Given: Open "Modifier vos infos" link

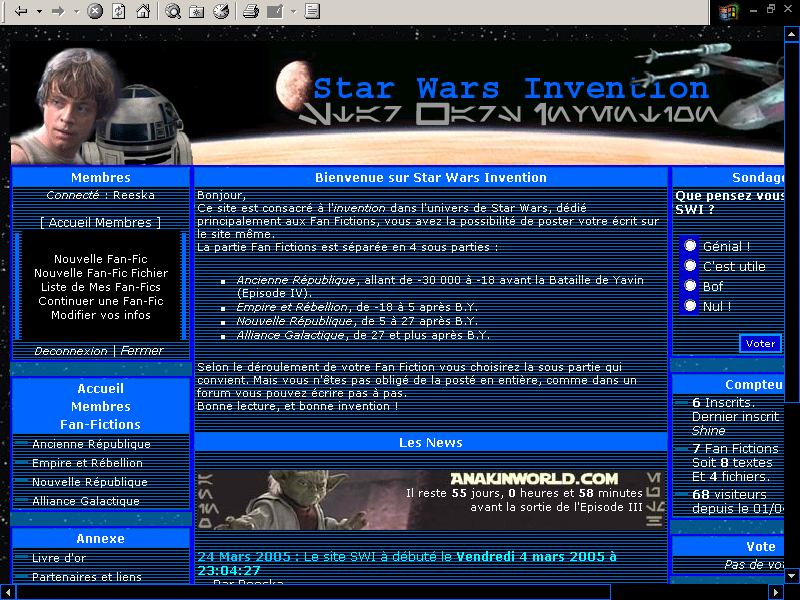Looking at the screenshot, I should pyautogui.click(x=101, y=315).
